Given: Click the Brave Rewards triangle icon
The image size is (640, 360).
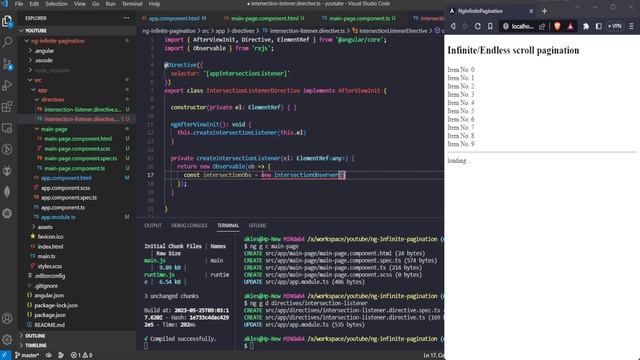Looking at the screenshot, I should click(570, 26).
